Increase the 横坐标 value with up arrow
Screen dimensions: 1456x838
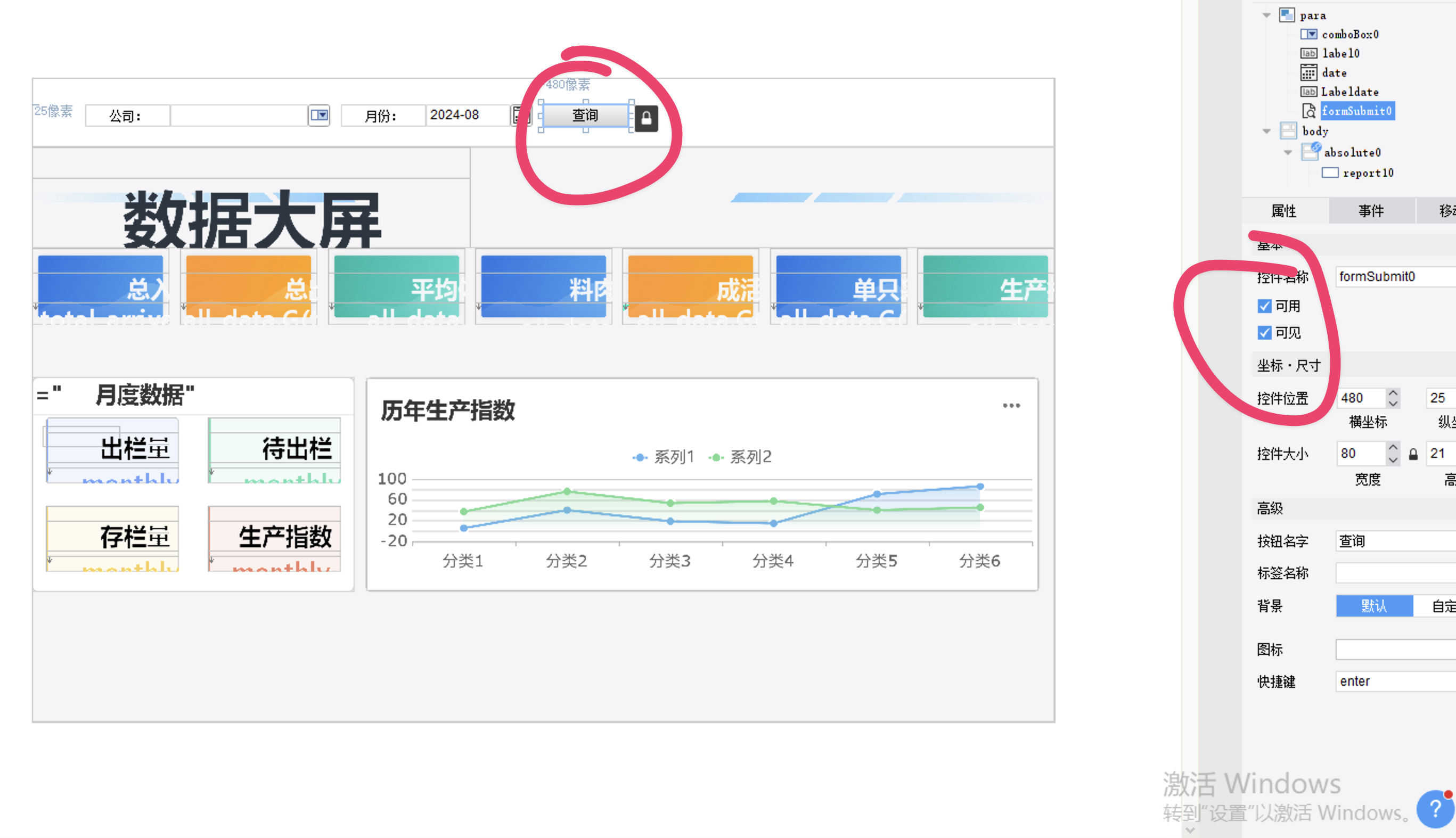[1393, 392]
